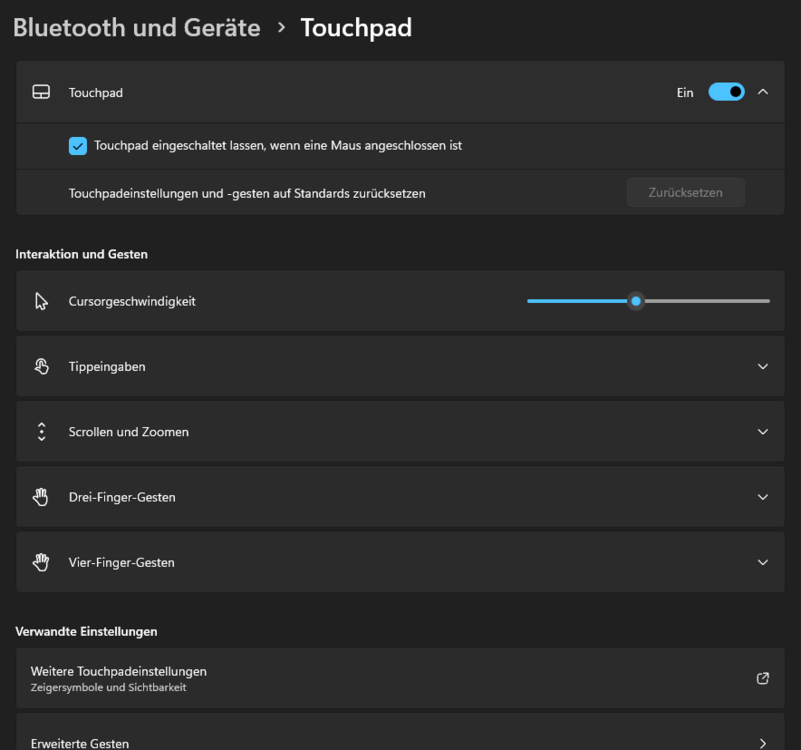Click the Touchpad breadcrumb title
Image resolution: width=801 pixels, height=750 pixels.
click(356, 28)
